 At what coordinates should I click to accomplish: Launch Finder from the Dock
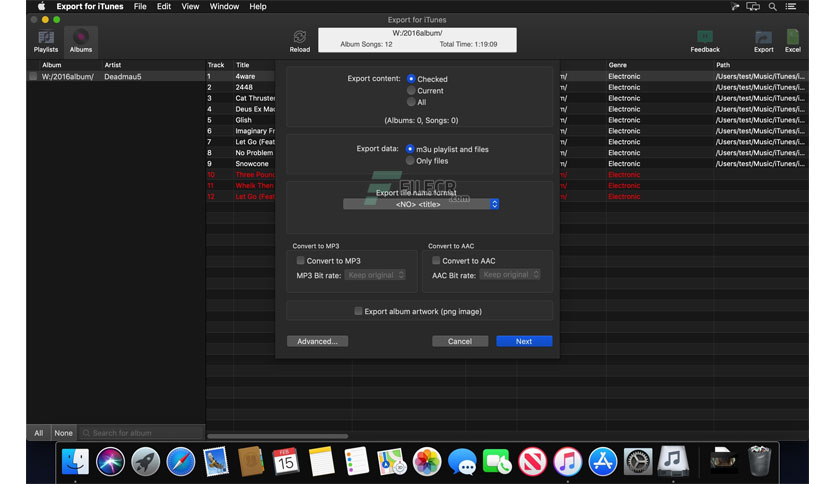(x=75, y=461)
